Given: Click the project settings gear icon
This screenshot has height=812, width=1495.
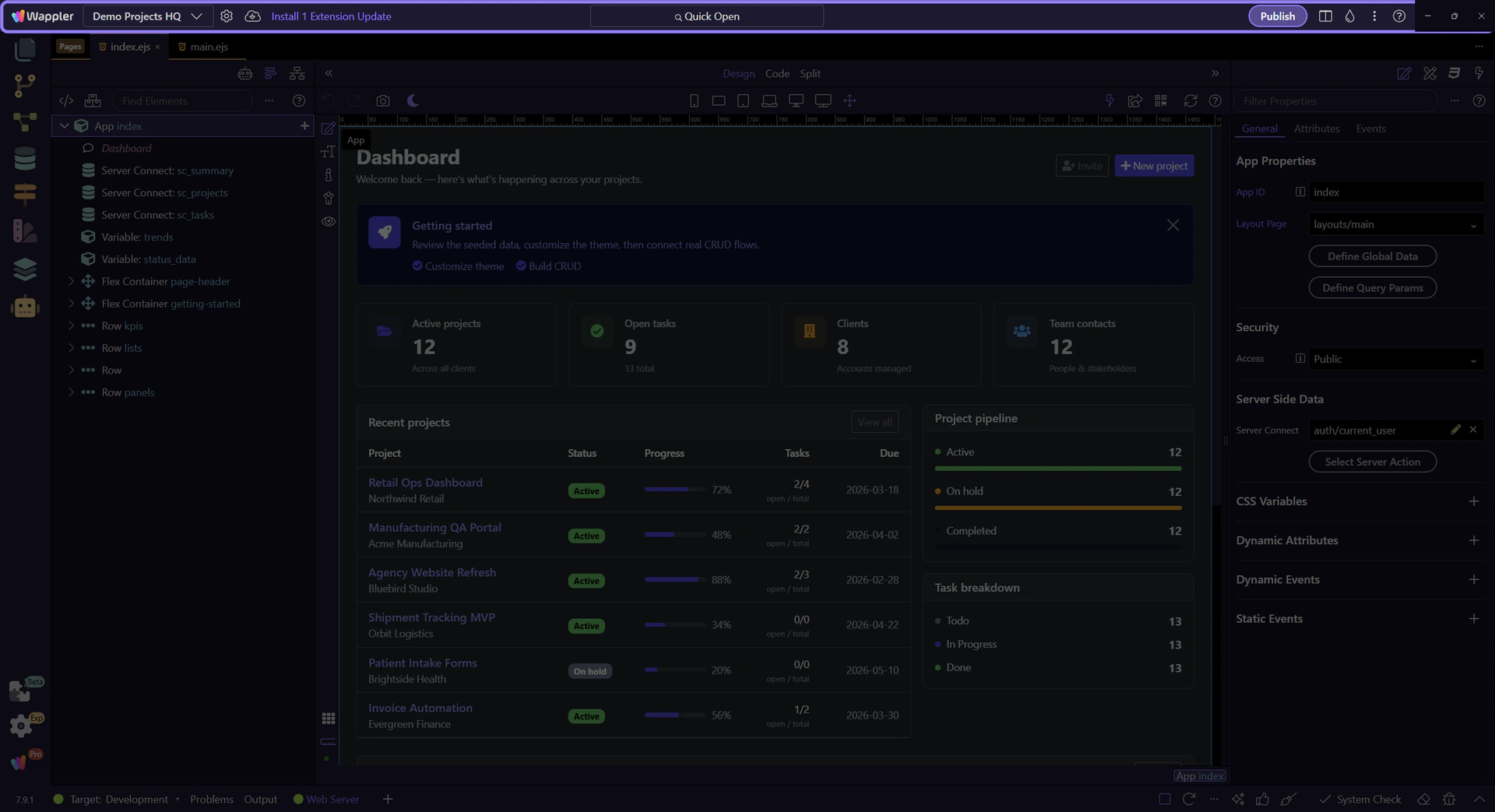Looking at the screenshot, I should (227, 16).
